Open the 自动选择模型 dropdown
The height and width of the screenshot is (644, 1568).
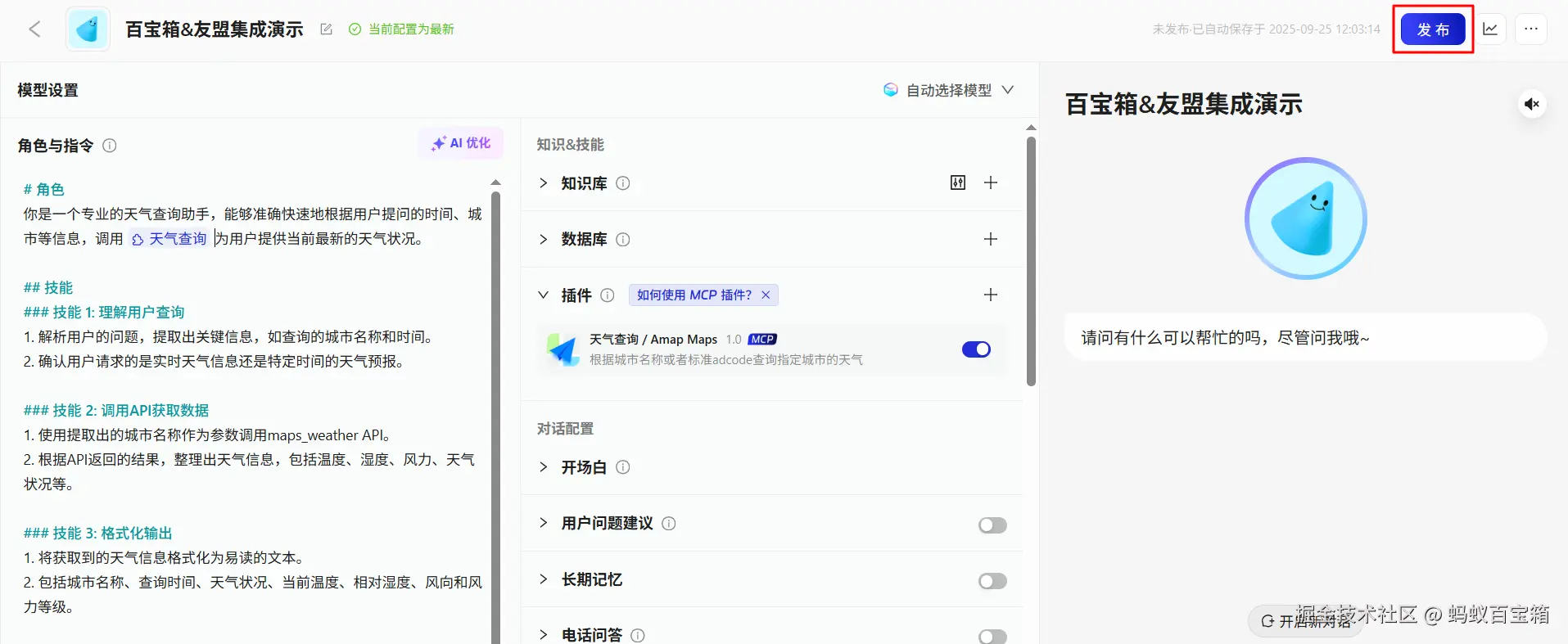point(948,90)
